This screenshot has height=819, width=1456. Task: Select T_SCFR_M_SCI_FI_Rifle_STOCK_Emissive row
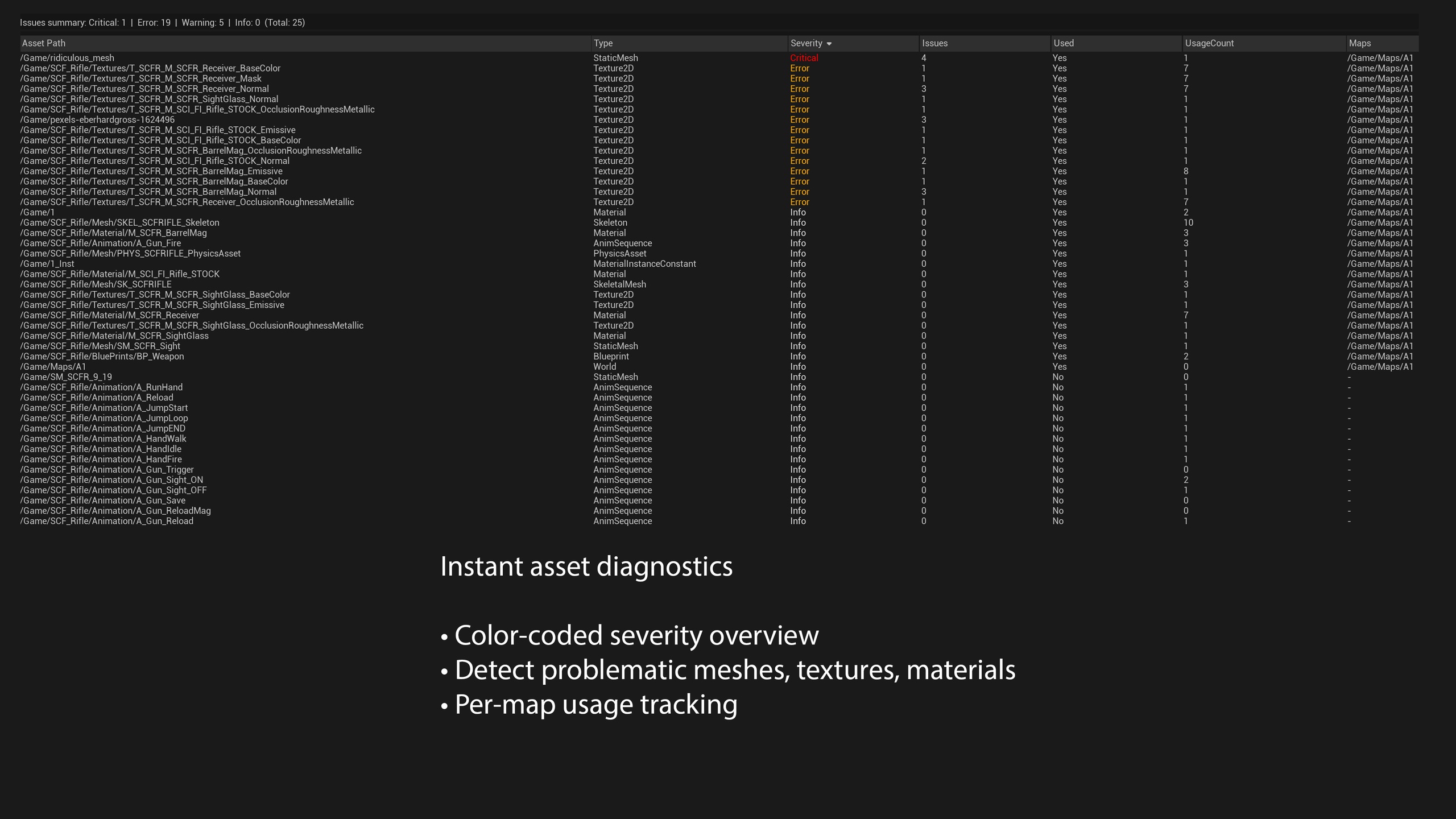719,130
